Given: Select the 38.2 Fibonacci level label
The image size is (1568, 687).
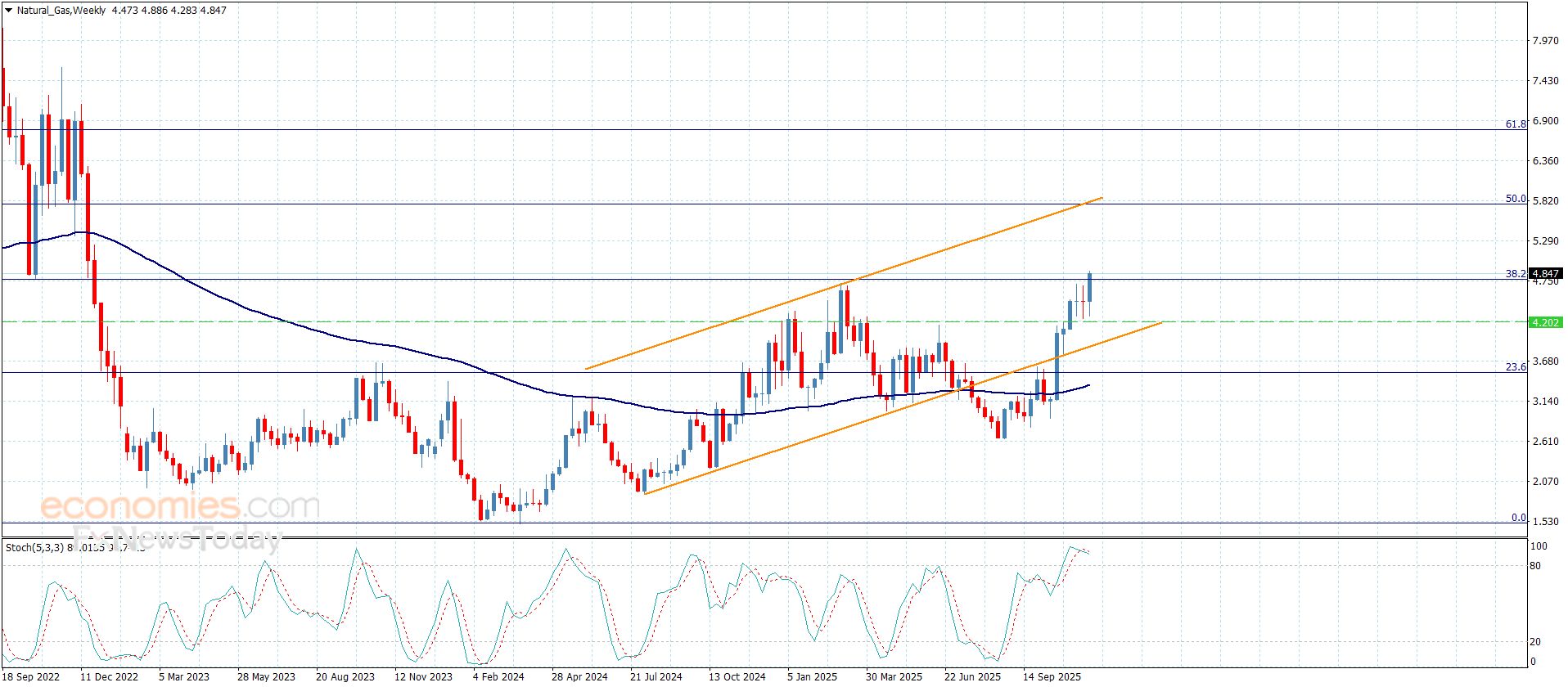Looking at the screenshot, I should tap(1516, 274).
